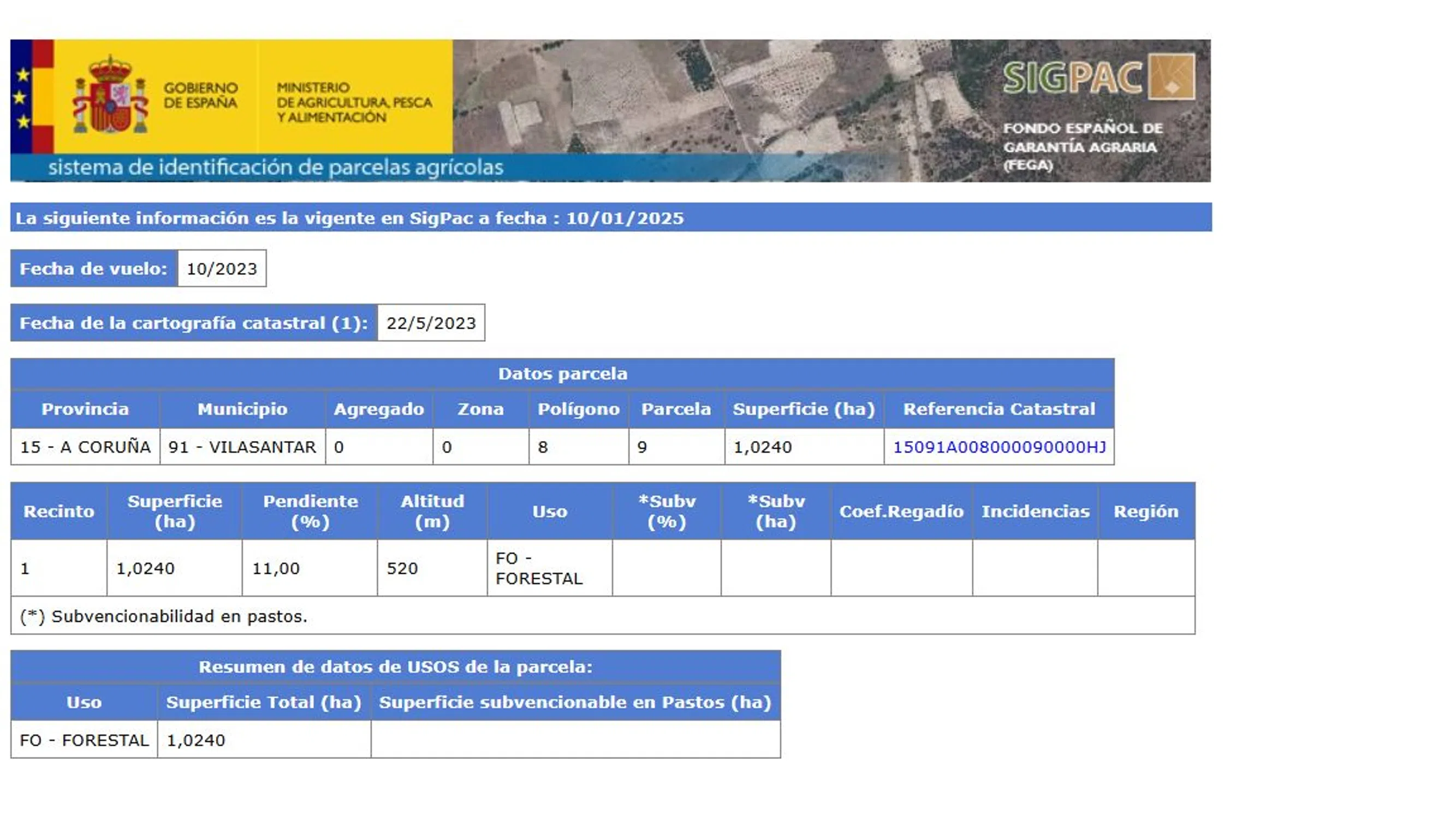Click the VILASANTAR municipio cell
This screenshot has width=1456, height=819.
pyautogui.click(x=242, y=447)
